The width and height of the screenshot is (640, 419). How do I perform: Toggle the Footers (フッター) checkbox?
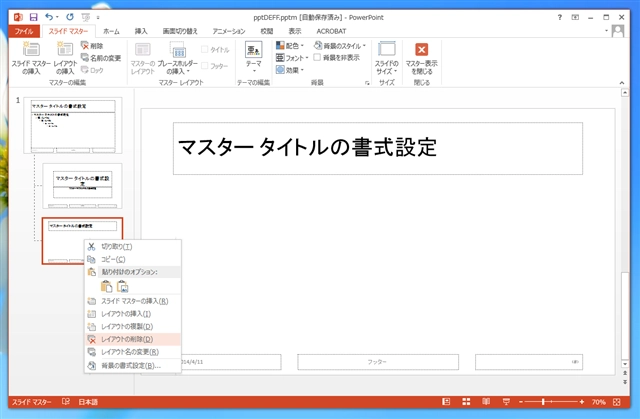coord(205,66)
